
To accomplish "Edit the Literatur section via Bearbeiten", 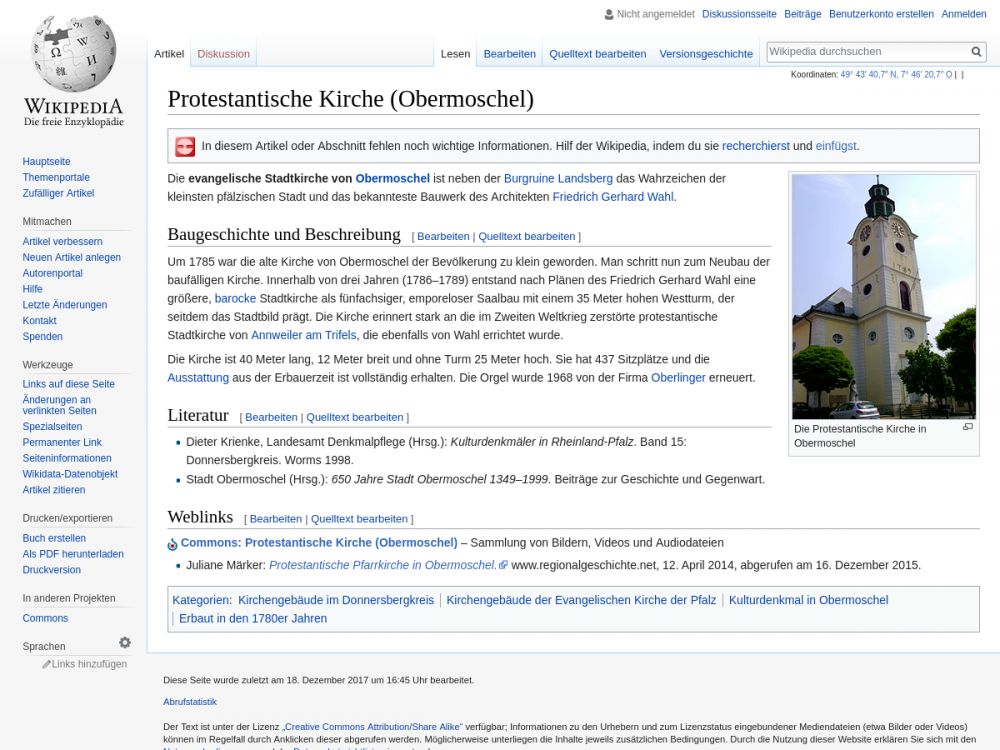I will (271, 418).
